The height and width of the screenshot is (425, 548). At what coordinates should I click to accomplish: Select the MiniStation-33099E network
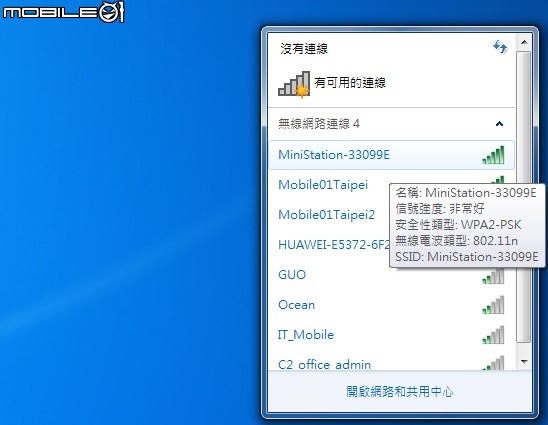[391, 155]
